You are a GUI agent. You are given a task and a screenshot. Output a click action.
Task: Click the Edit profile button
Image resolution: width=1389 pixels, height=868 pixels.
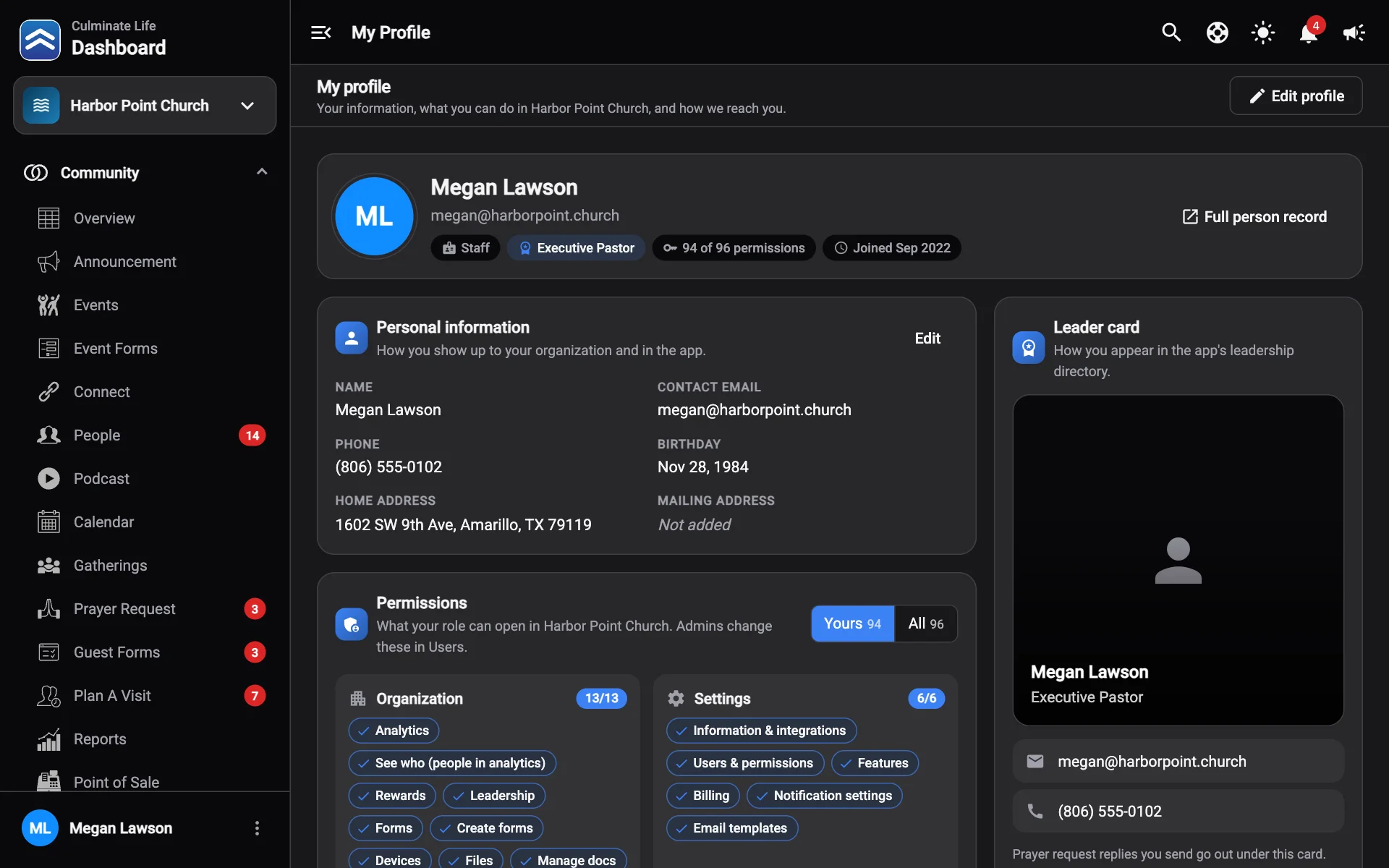1296,95
